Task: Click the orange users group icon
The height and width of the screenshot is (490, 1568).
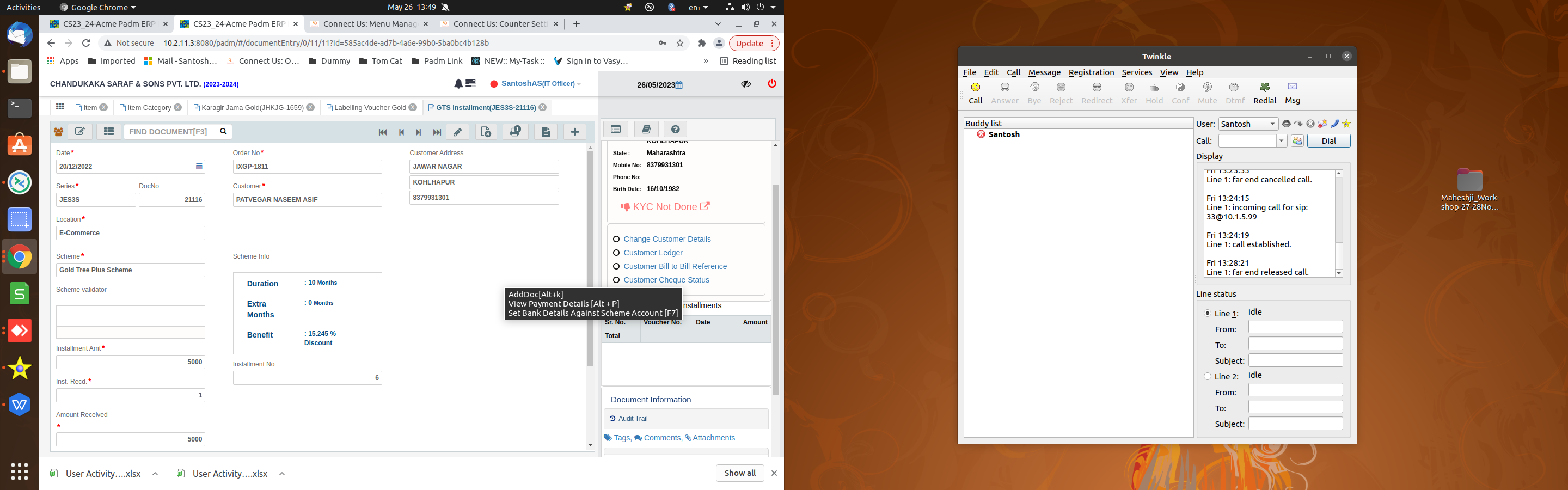Action: (58, 131)
